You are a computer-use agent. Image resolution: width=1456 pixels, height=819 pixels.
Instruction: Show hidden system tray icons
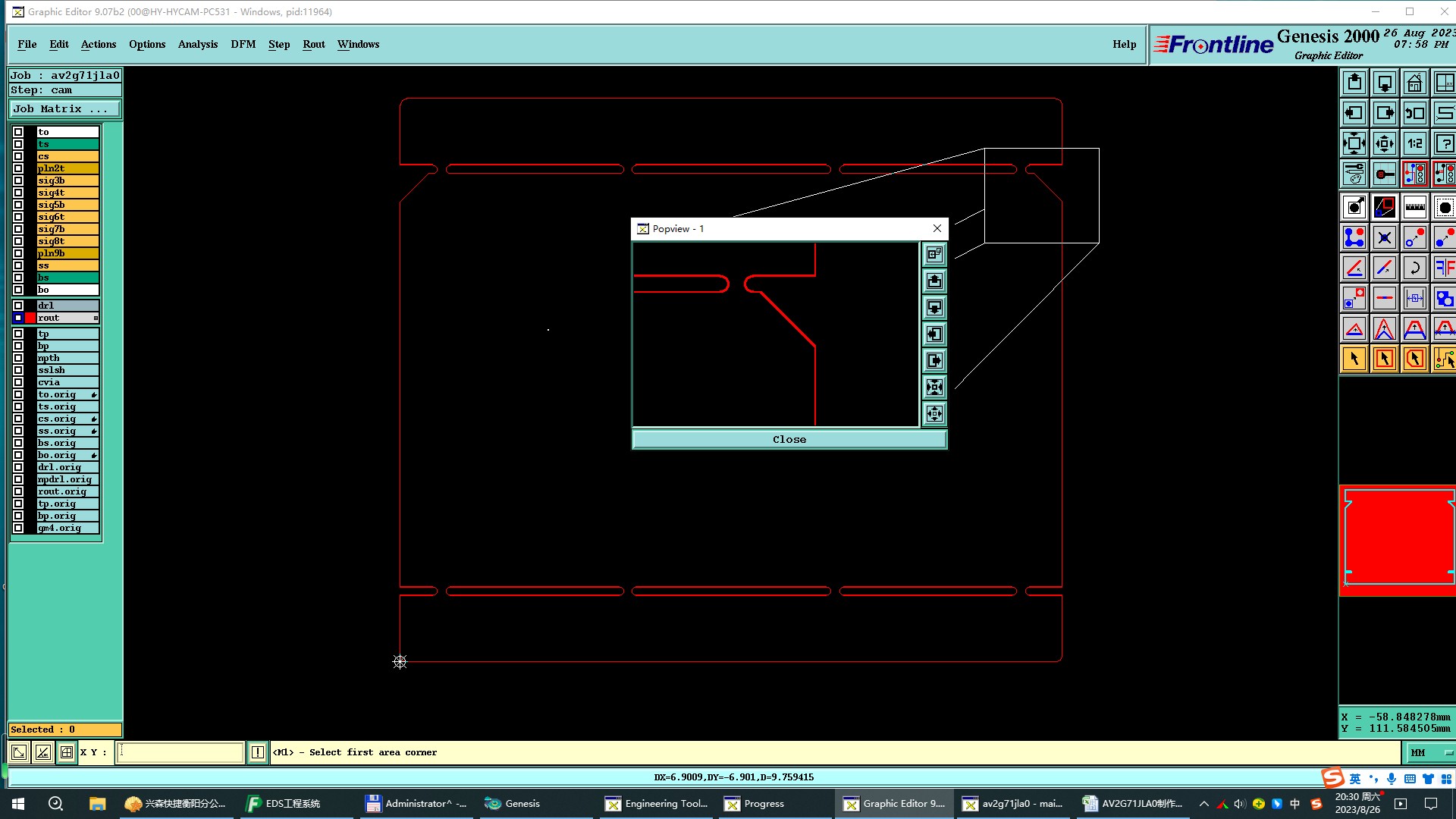point(1203,804)
